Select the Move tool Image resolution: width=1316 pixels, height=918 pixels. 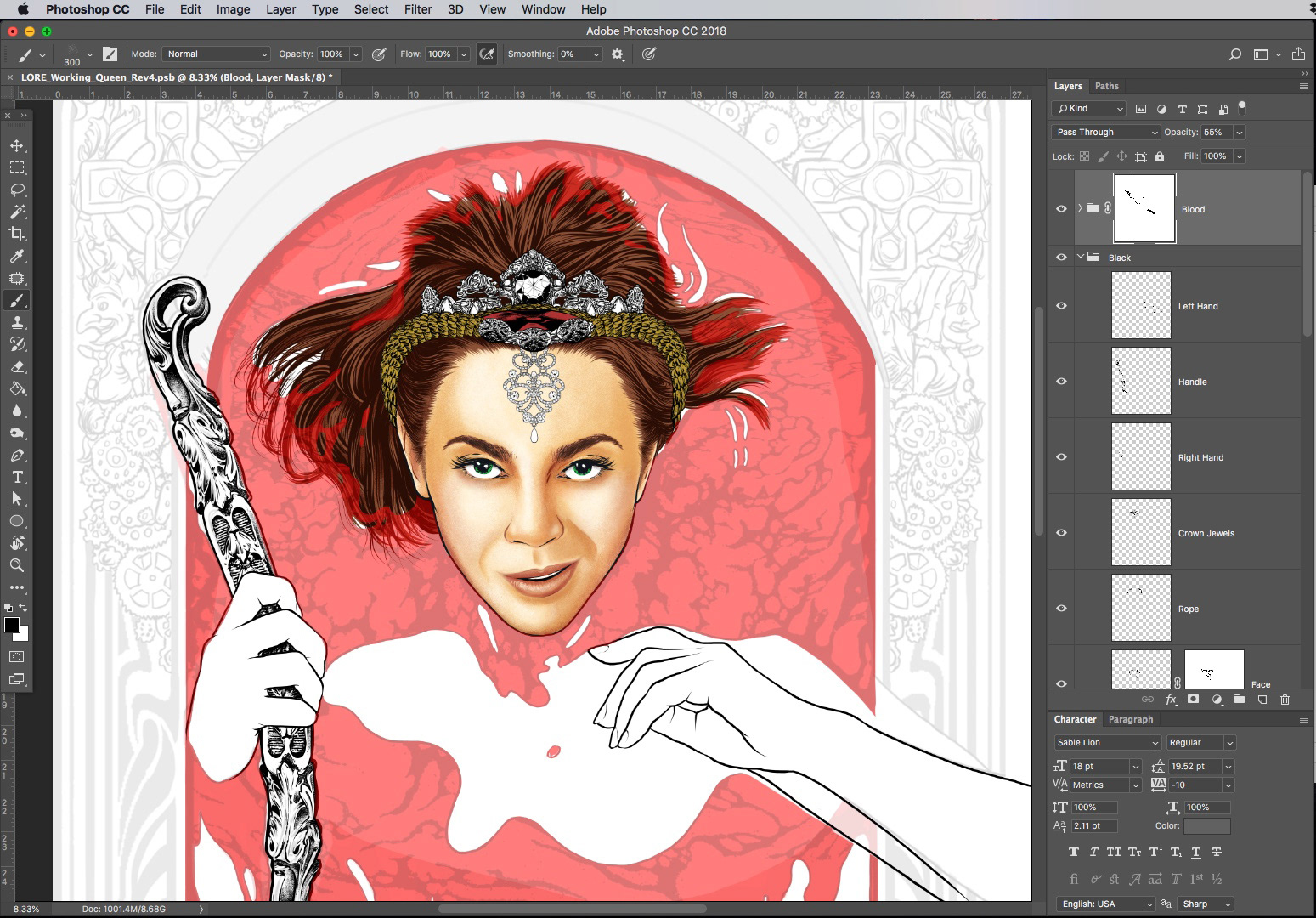17,145
